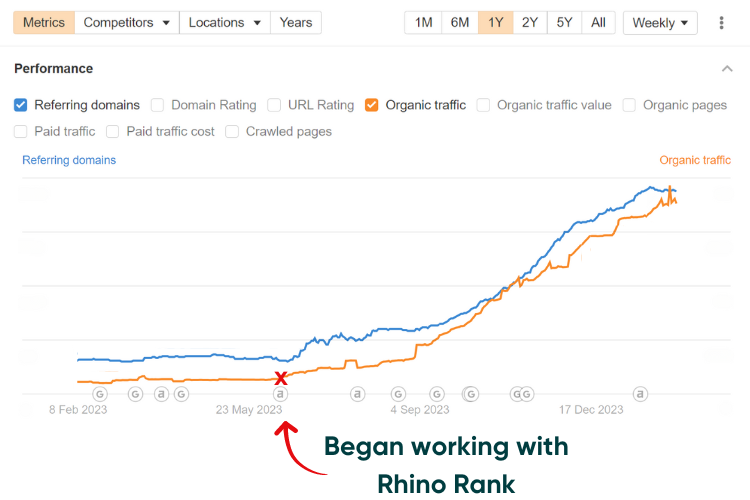This screenshot has height=500, width=750.
Task: Click the Performance section heading
Action: click(x=54, y=68)
